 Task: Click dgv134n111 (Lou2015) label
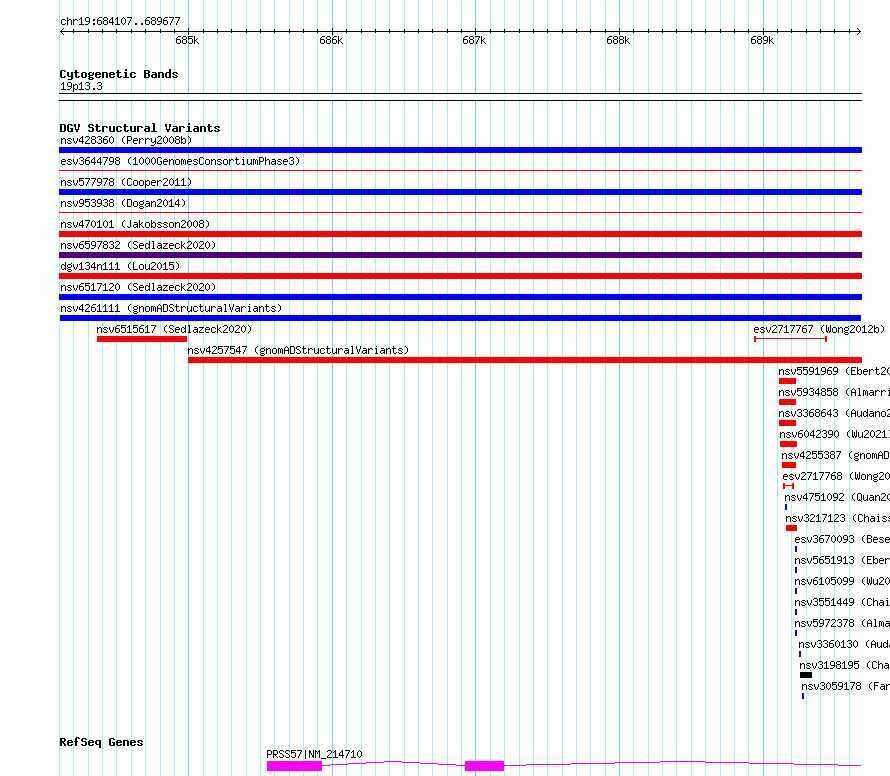(120, 266)
